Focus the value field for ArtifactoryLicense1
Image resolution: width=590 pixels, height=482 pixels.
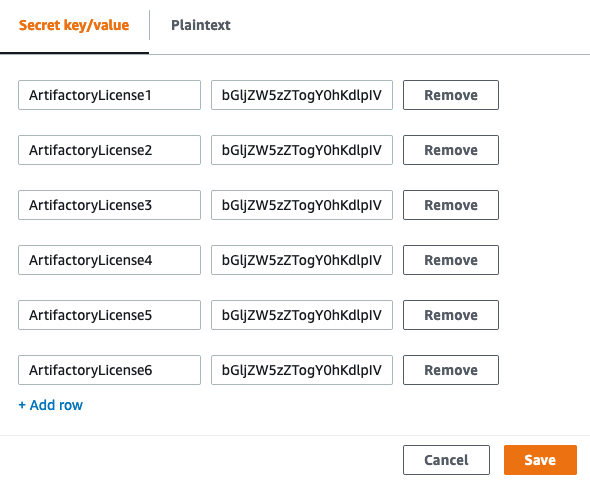(302, 95)
